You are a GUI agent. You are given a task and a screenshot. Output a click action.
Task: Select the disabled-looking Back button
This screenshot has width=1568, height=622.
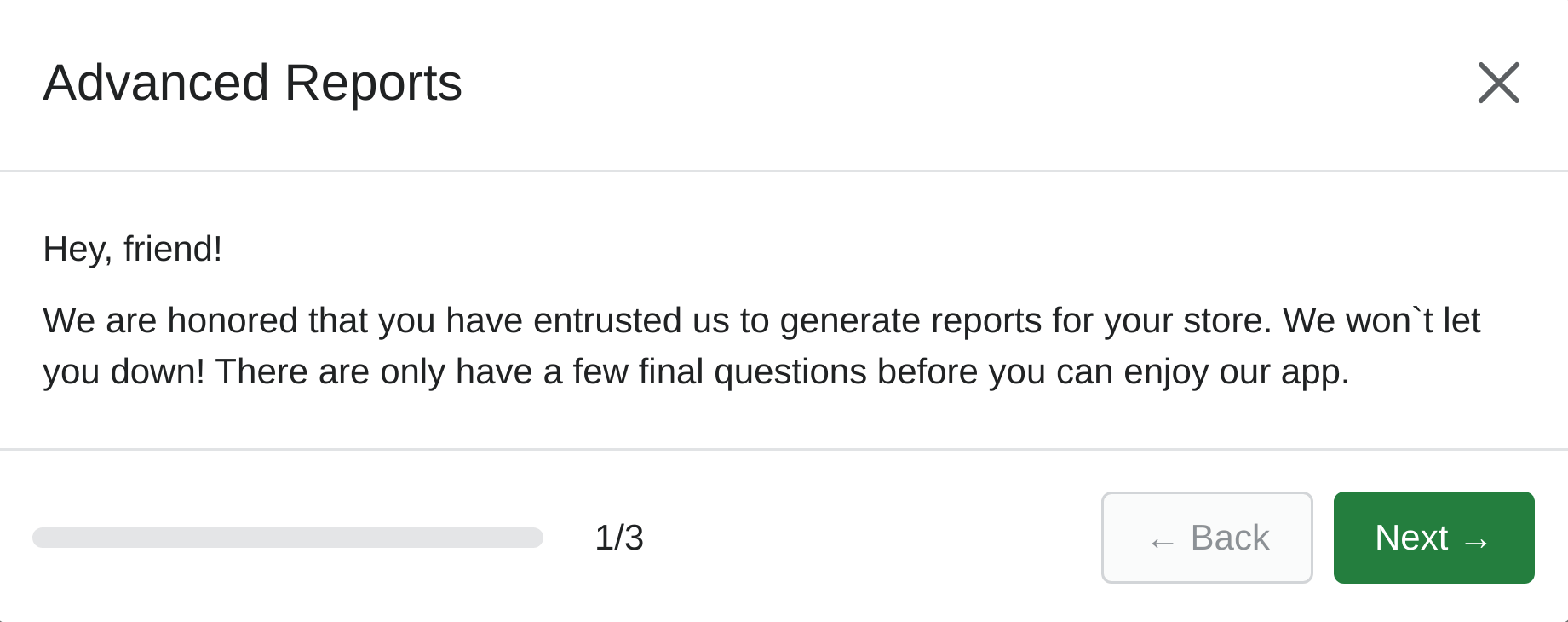(x=1207, y=538)
